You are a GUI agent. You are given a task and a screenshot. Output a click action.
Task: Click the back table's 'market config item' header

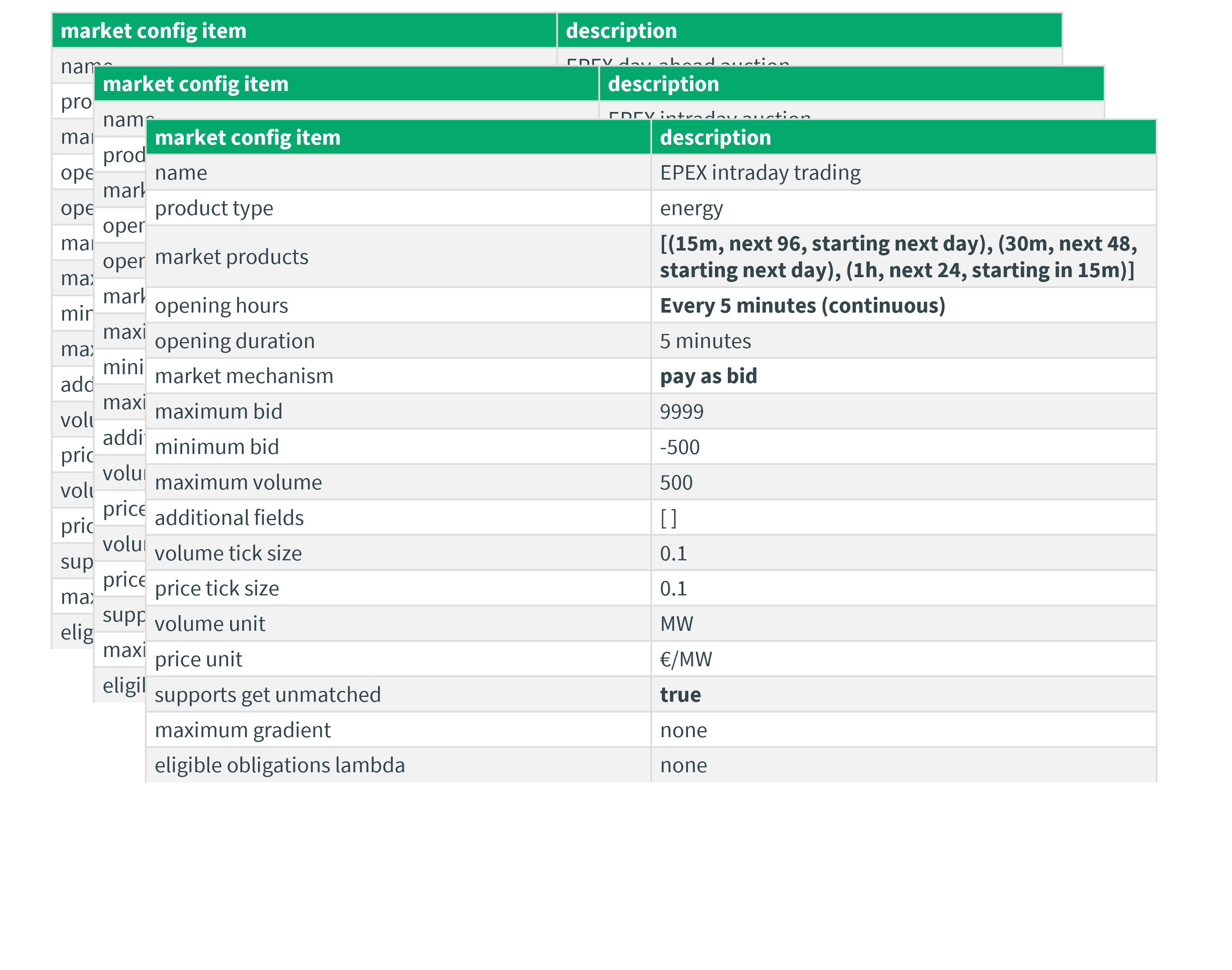pyautogui.click(x=154, y=31)
